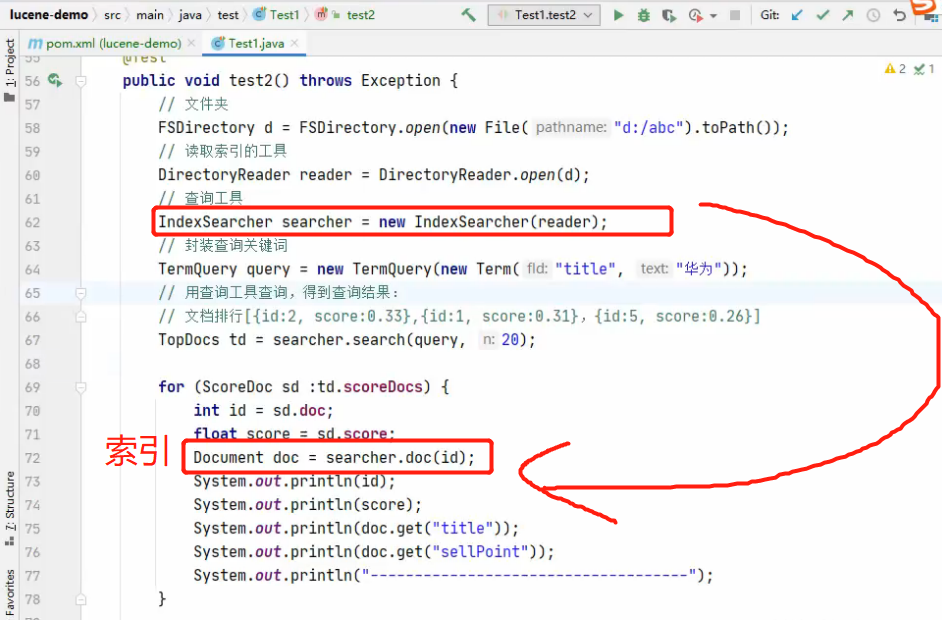Screen dimensions: 942x620
Task: Open the Test1.test2 run configuration dropdown
Action: pos(544,15)
